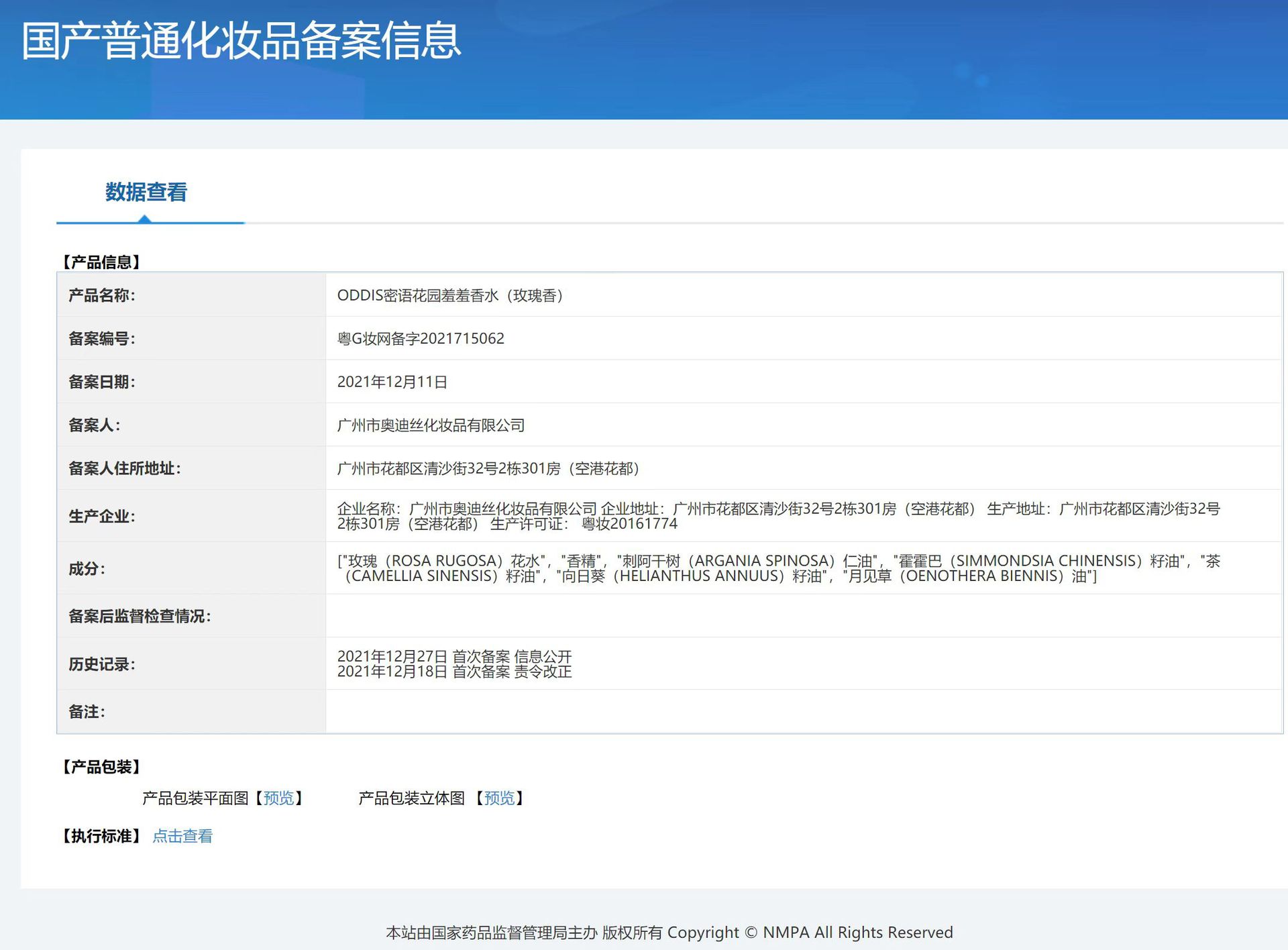Click the 产品名称 field label
The width and height of the screenshot is (1288, 950).
(102, 296)
